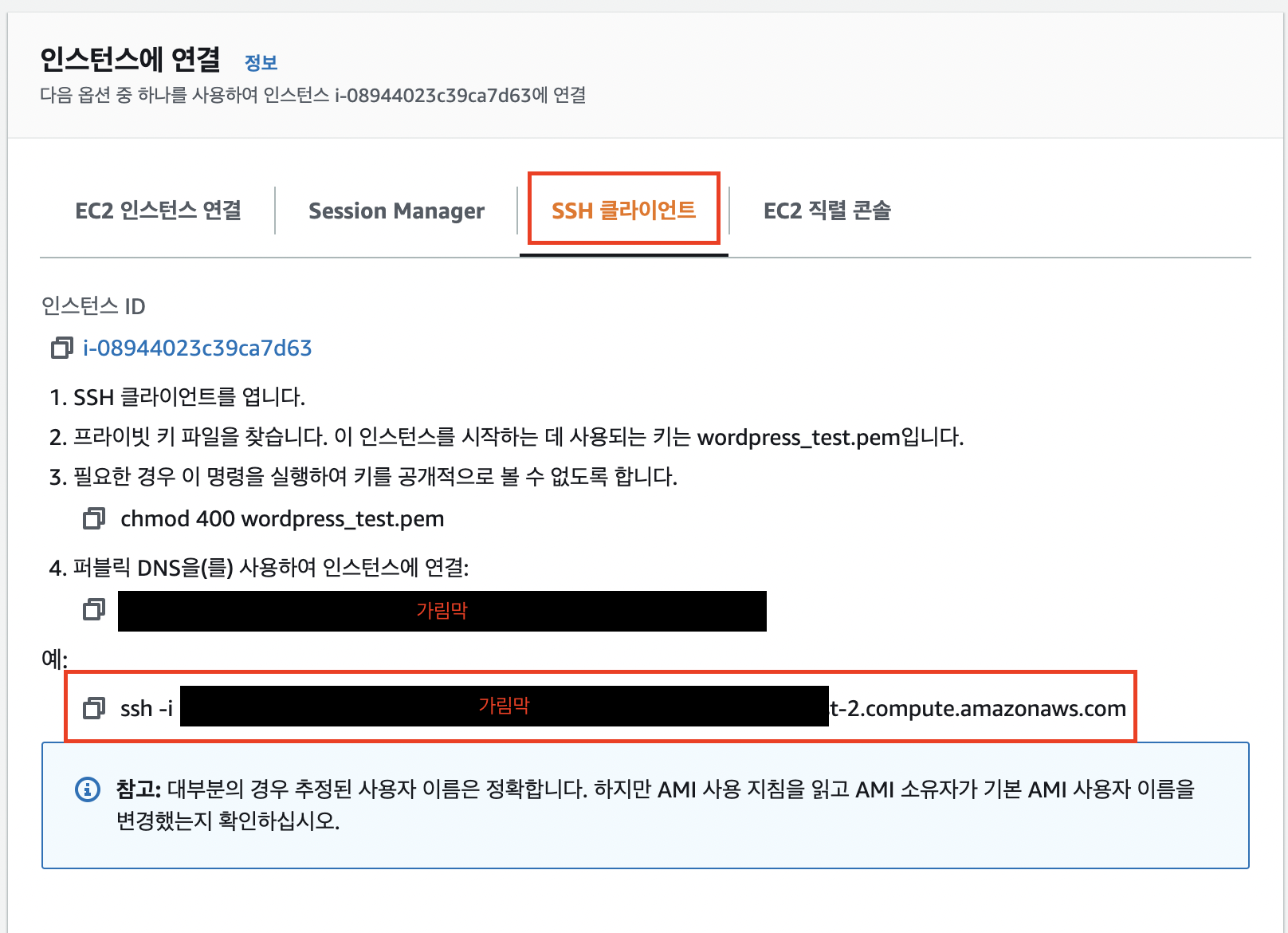This screenshot has height=933, width=1288.
Task: Open the instance ID link i-08944023c39ca7d63
Action: point(197,348)
